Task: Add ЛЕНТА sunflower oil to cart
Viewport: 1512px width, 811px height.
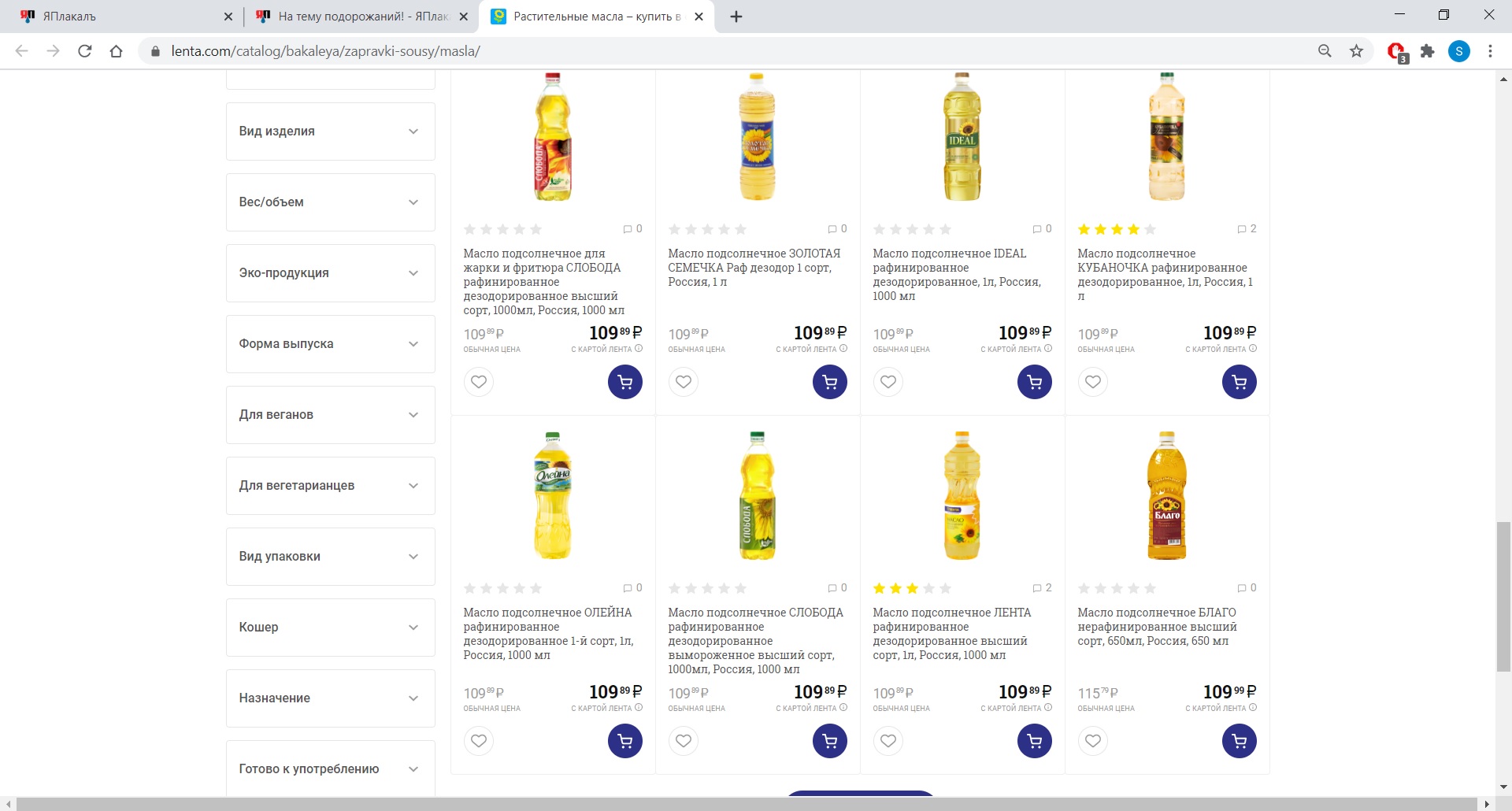Action: 1035,741
